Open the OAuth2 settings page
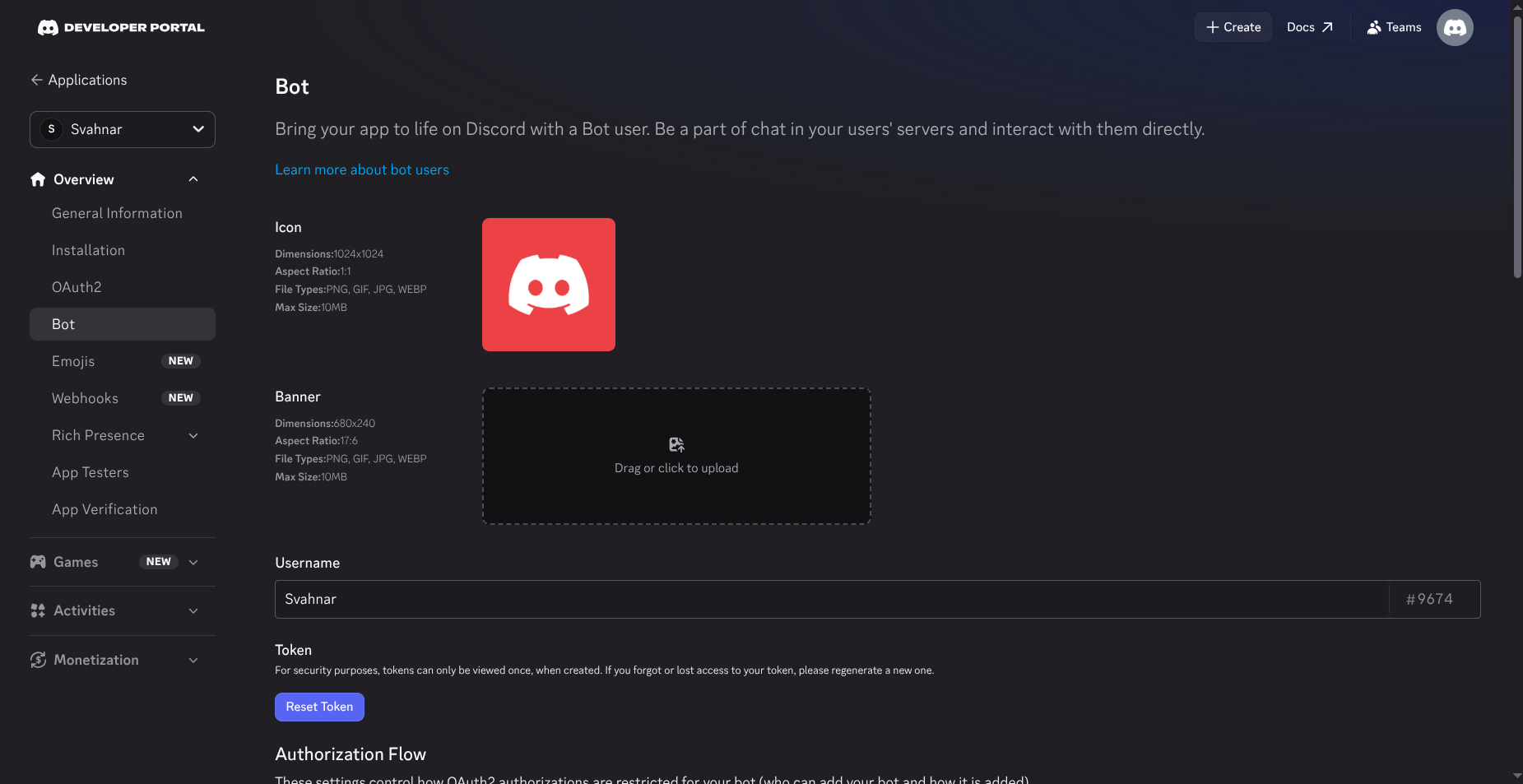The height and width of the screenshot is (784, 1523). (123, 287)
